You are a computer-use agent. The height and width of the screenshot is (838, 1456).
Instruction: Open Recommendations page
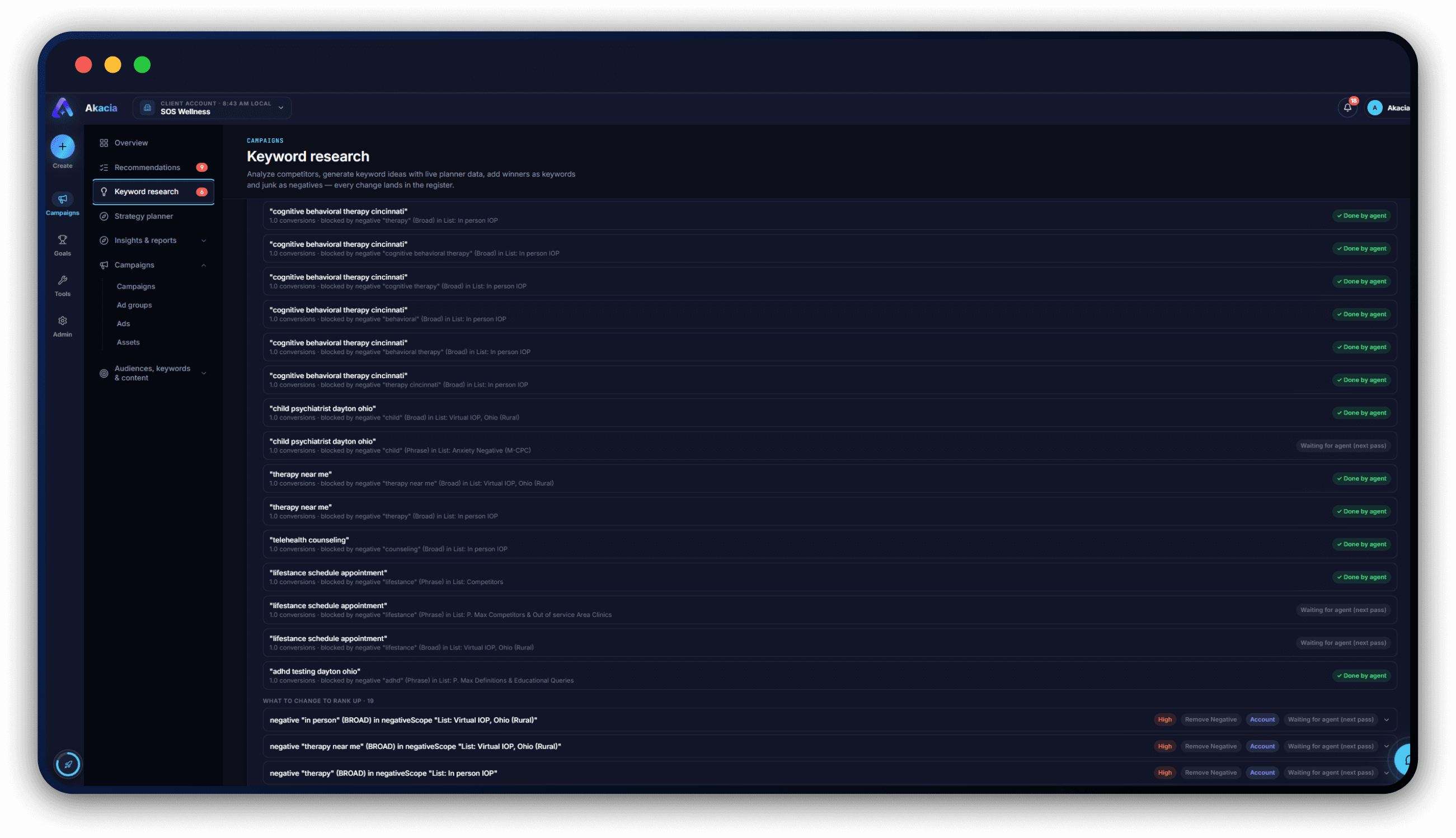tap(153, 167)
